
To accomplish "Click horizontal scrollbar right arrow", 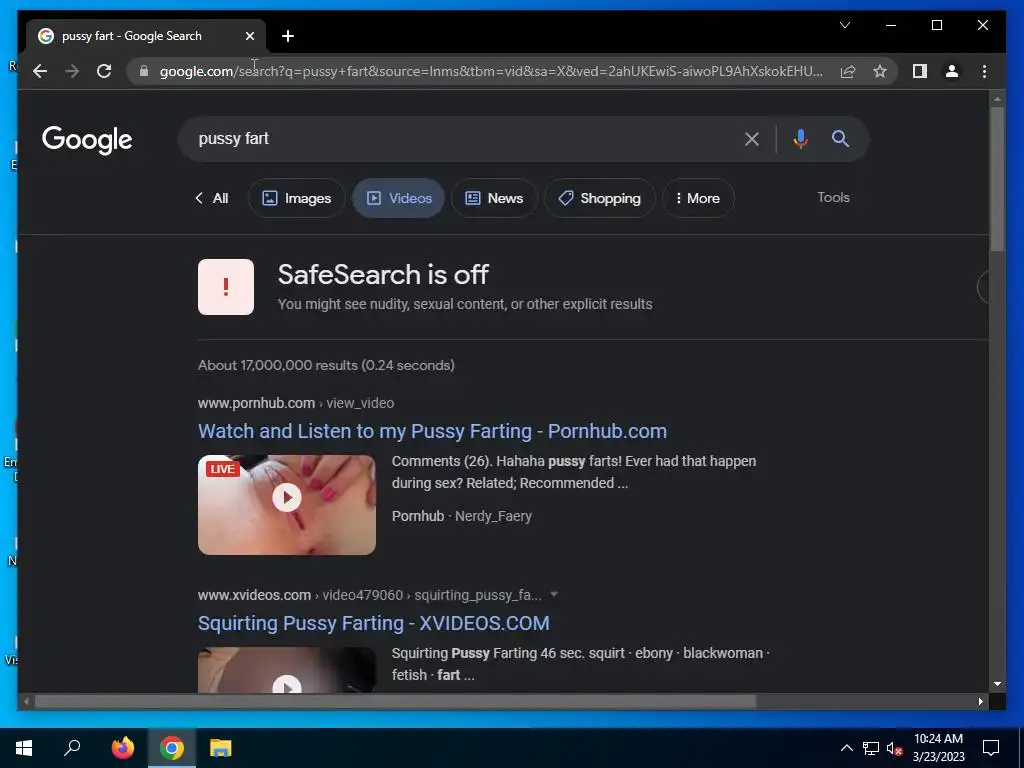I will coord(980,701).
